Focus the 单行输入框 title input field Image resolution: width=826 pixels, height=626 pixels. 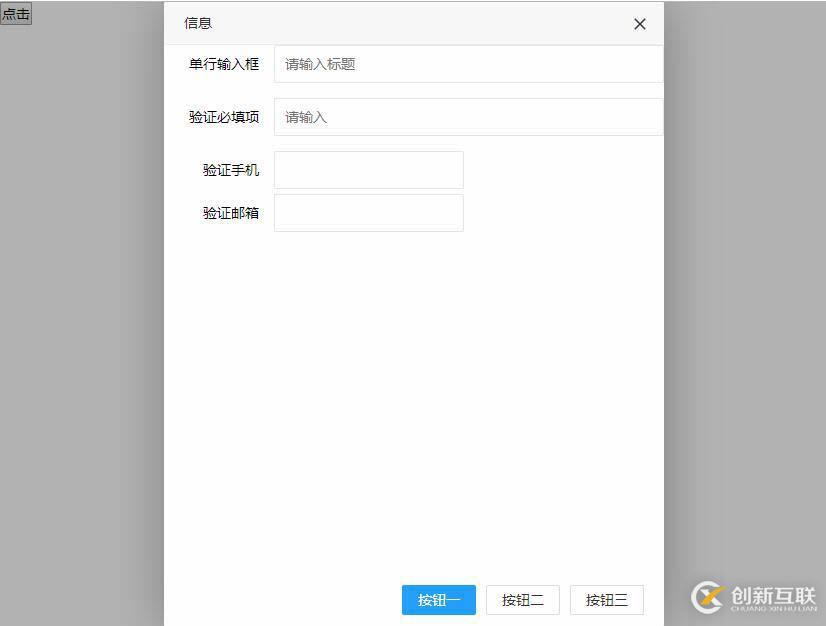tap(468, 64)
